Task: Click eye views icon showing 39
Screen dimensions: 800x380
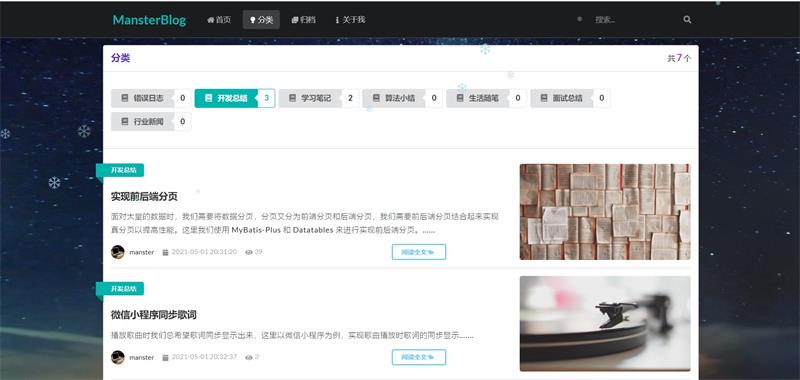Action: 249,252
